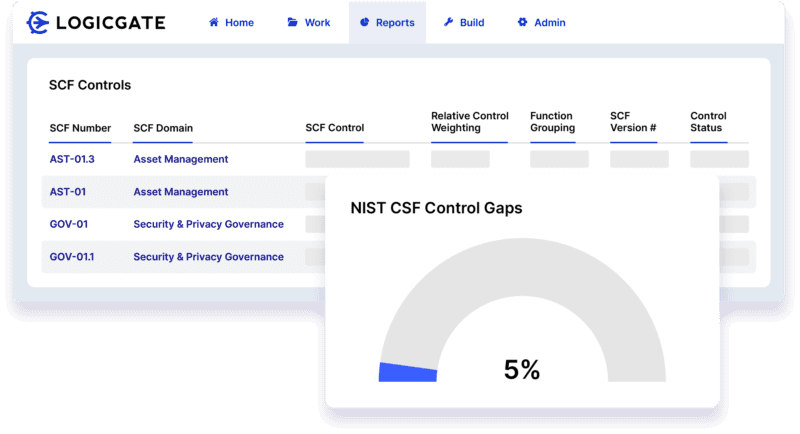Sort by the SCF Control column header

pos(335,127)
